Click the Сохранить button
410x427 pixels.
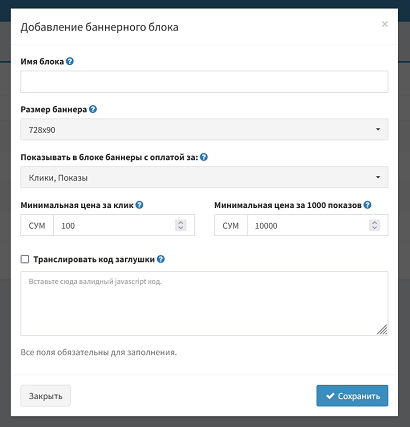352,396
